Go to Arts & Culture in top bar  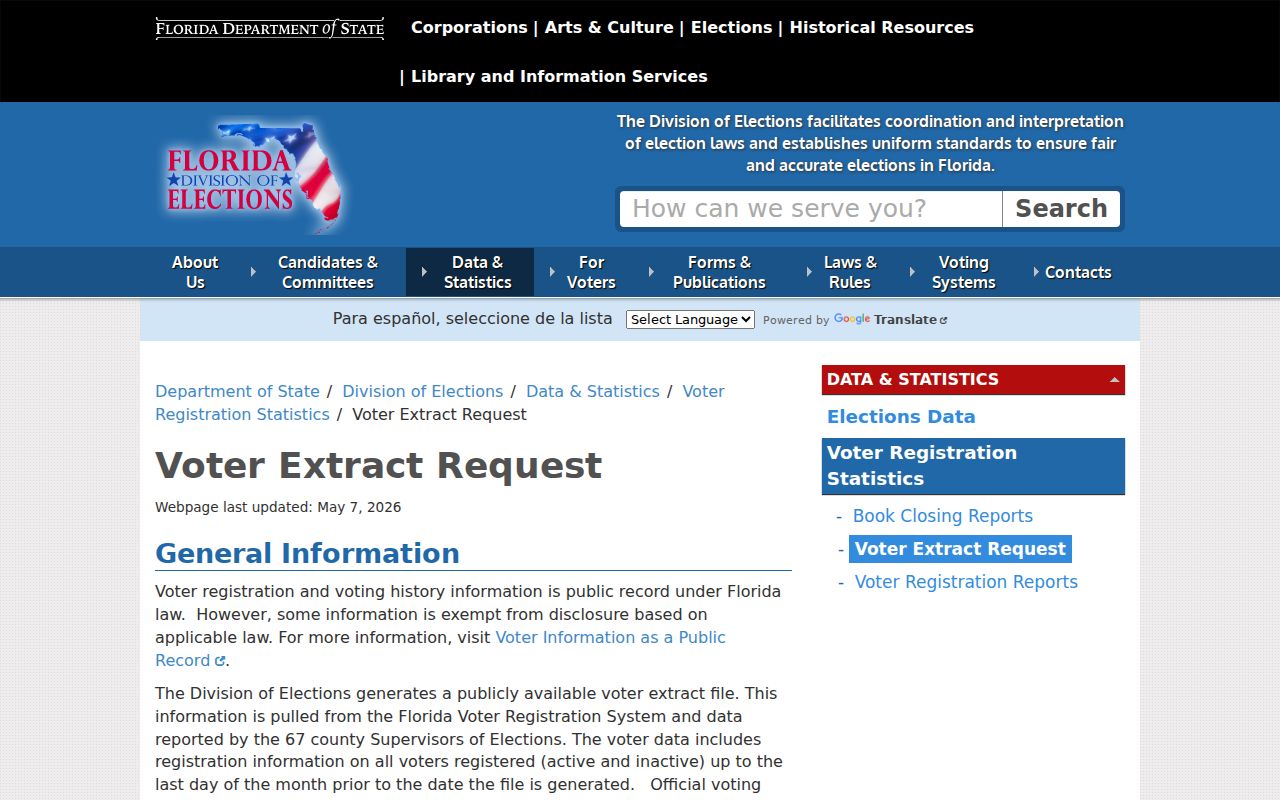point(609,28)
